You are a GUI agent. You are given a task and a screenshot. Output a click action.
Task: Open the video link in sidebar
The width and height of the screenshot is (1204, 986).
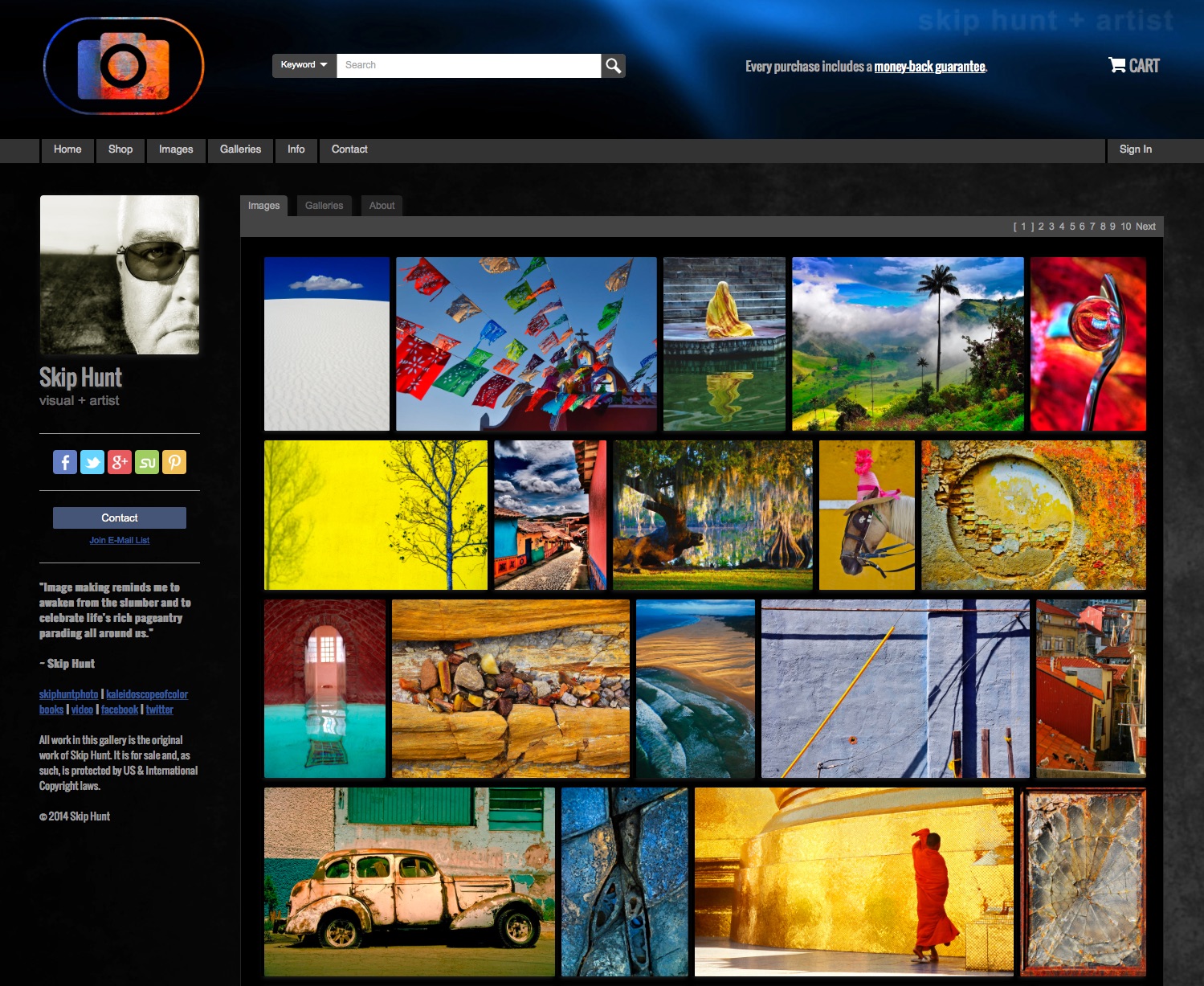[x=82, y=710]
